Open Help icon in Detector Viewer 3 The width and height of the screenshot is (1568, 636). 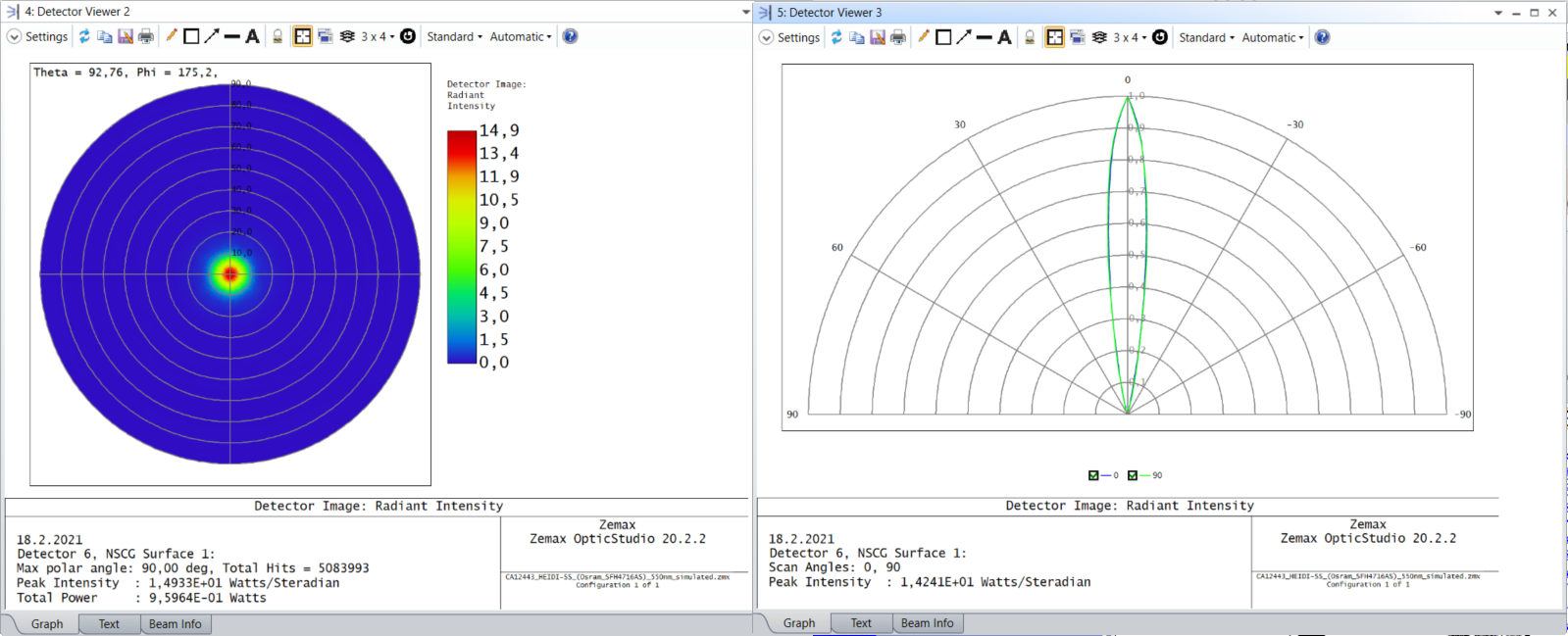point(1322,37)
